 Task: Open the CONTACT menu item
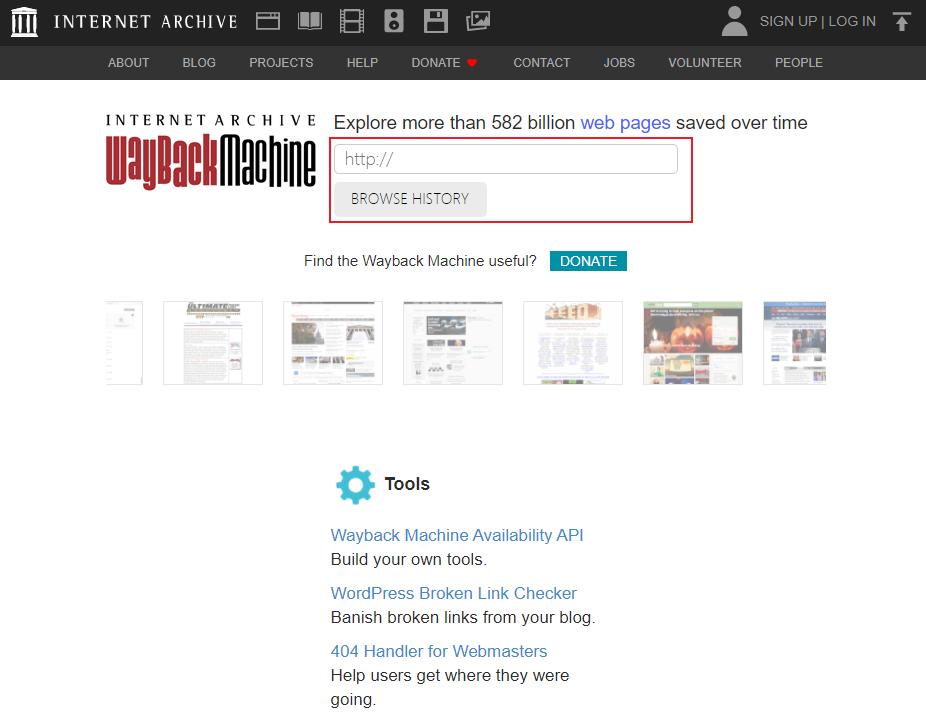pos(542,63)
